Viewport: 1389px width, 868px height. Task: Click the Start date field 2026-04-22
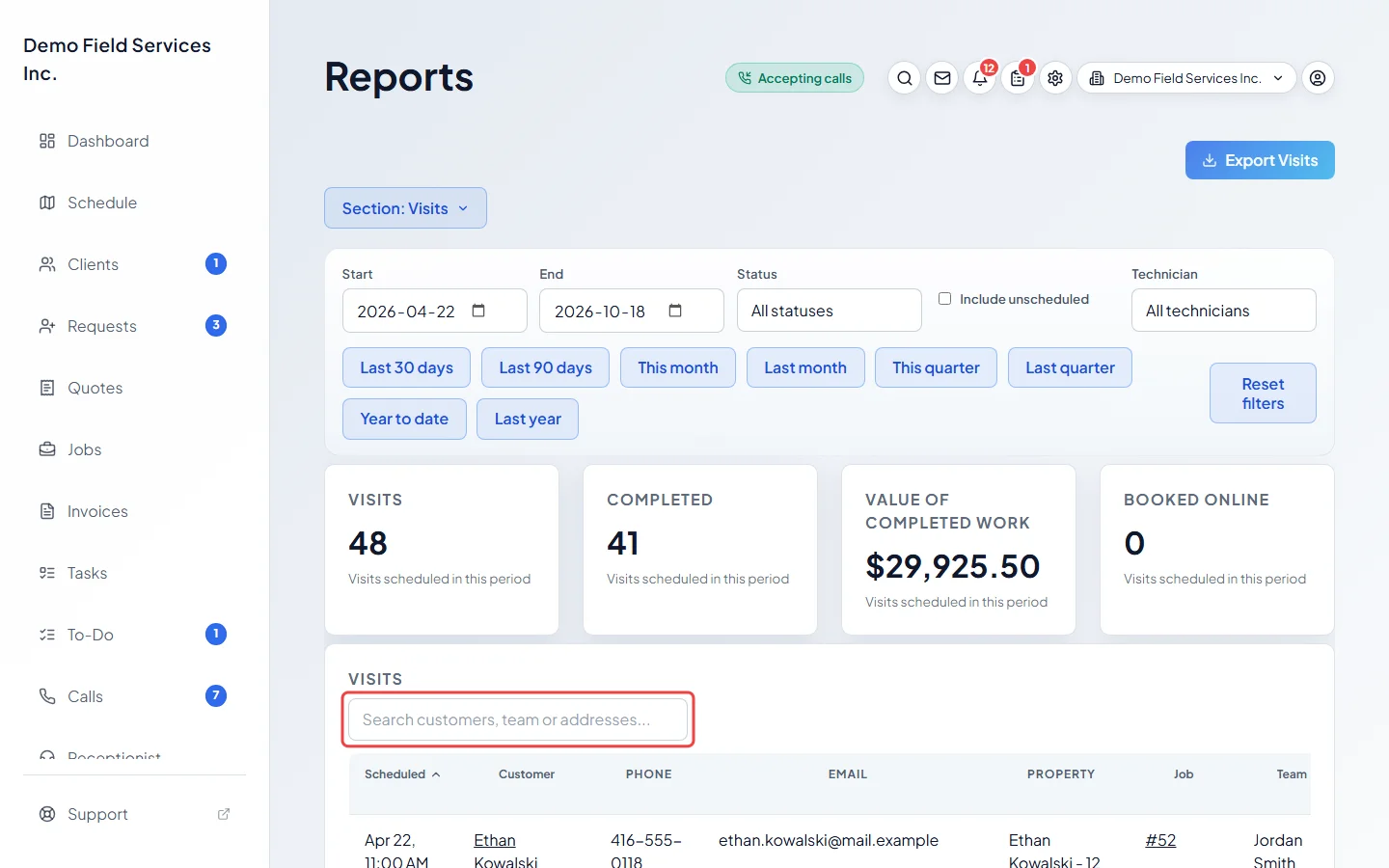click(434, 311)
